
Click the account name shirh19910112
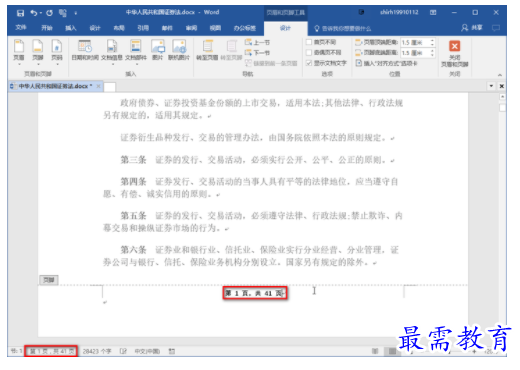[x=399, y=12]
